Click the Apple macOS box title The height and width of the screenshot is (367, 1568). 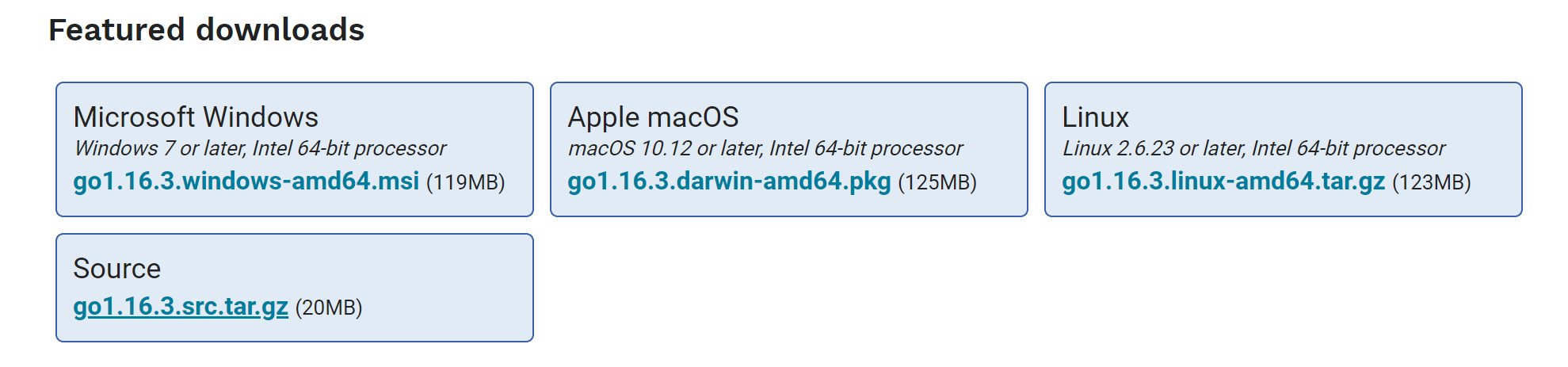(653, 117)
